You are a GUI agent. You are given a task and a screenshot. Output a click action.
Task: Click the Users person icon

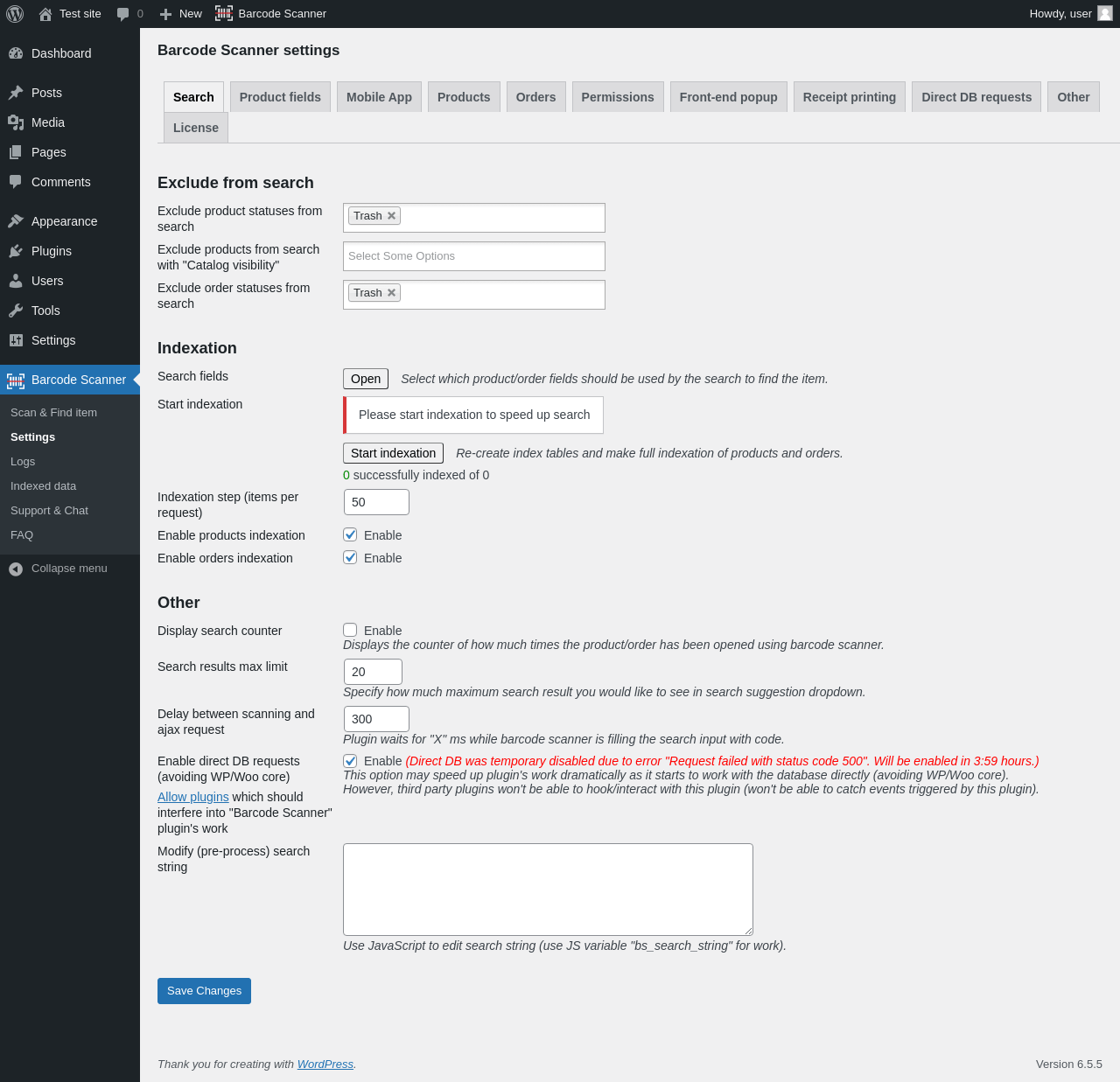pos(16,281)
